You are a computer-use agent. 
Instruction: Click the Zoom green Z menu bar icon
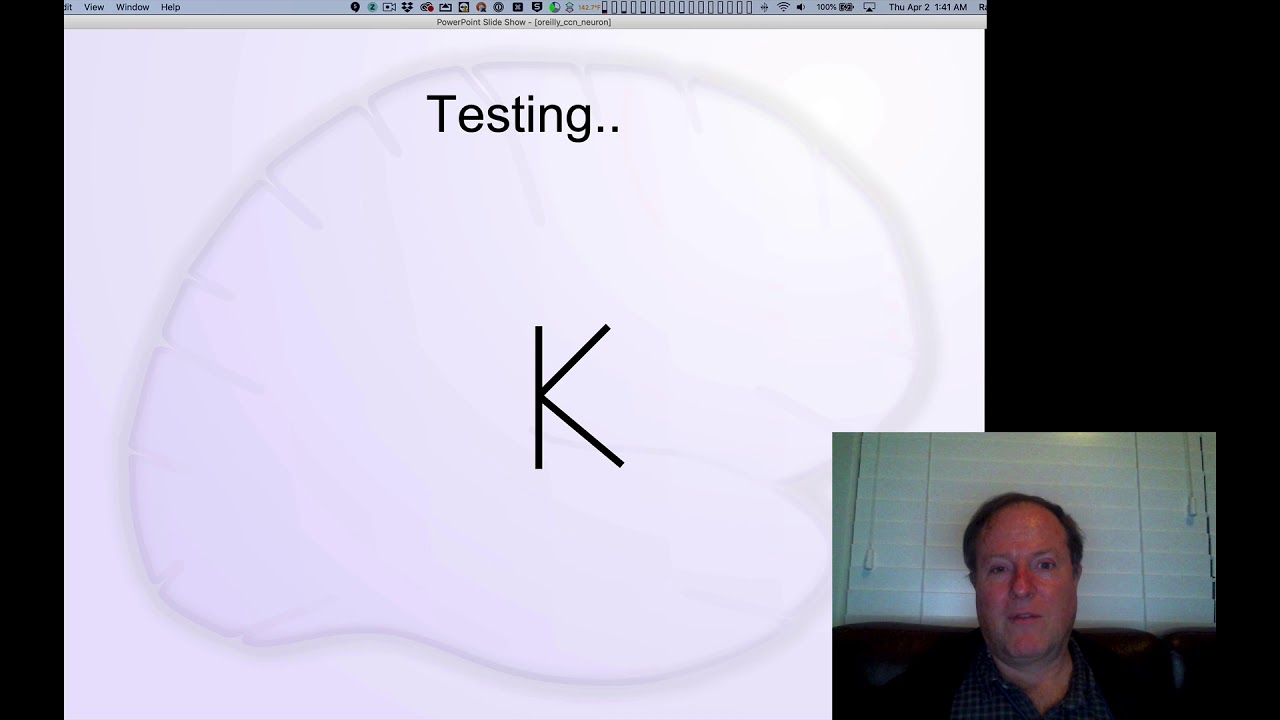(x=372, y=7)
